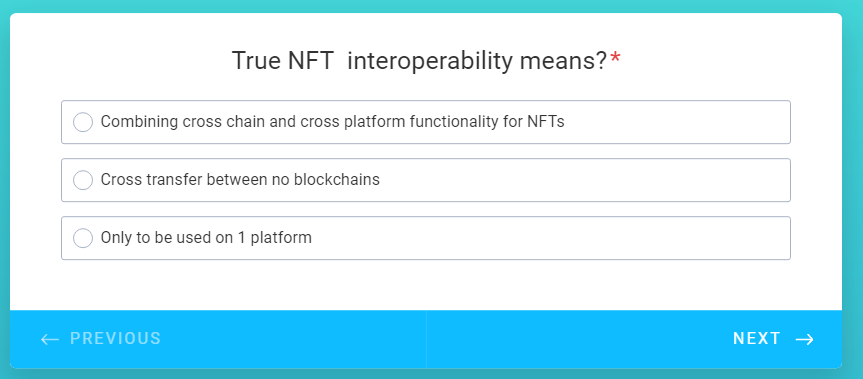Click the blank white space beneath the answer options

coord(425,284)
